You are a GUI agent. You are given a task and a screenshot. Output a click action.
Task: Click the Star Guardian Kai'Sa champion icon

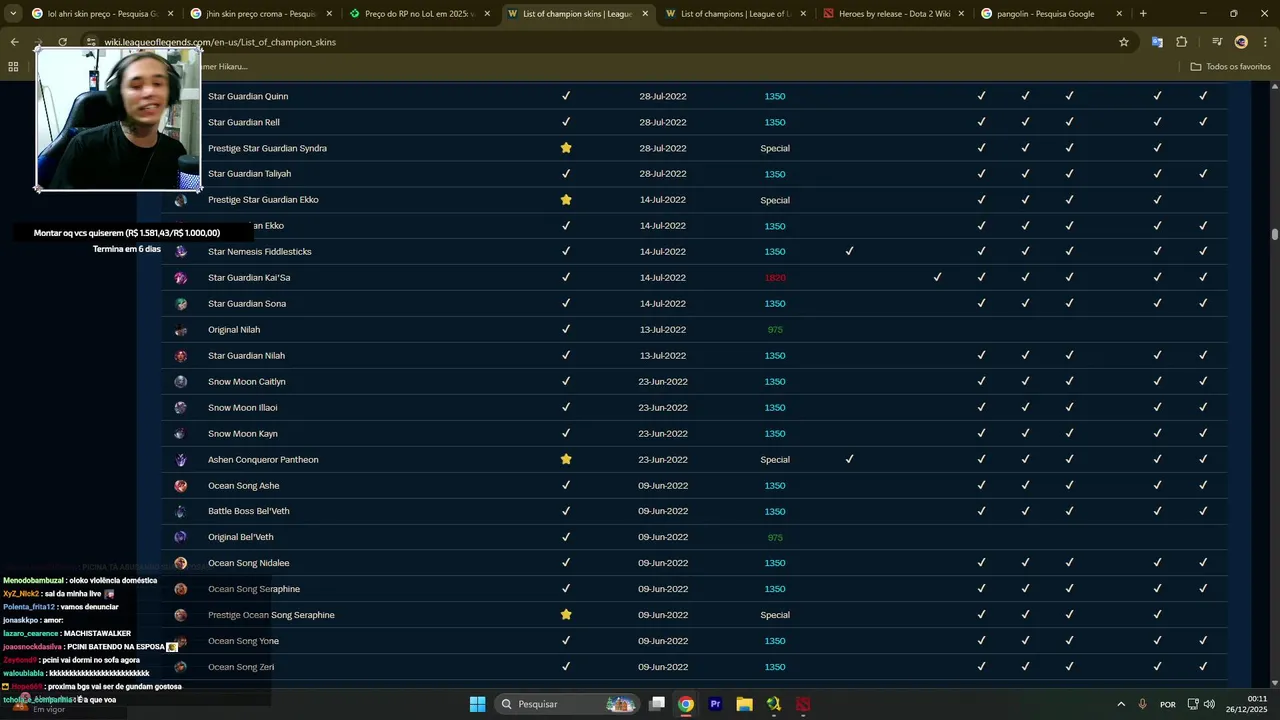coord(180,278)
